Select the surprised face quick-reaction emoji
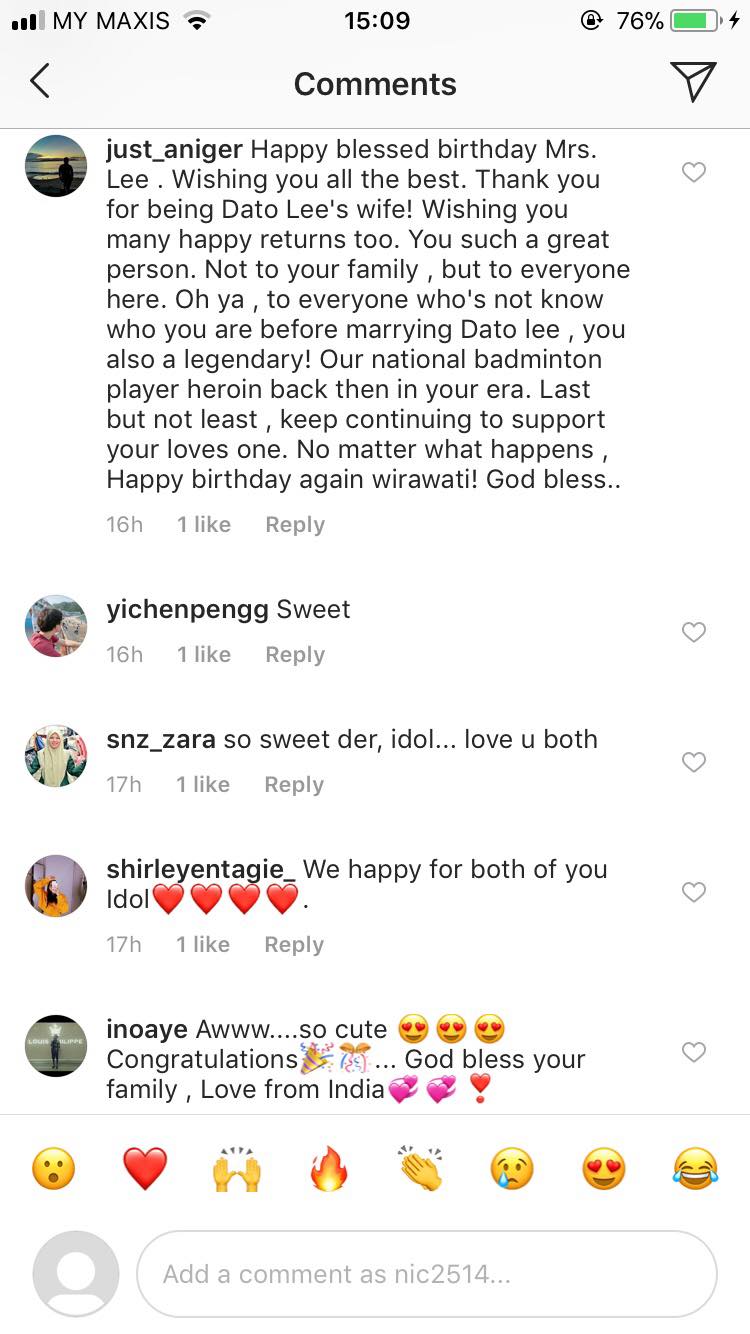Viewport: 750px width, 1334px height. [54, 1168]
